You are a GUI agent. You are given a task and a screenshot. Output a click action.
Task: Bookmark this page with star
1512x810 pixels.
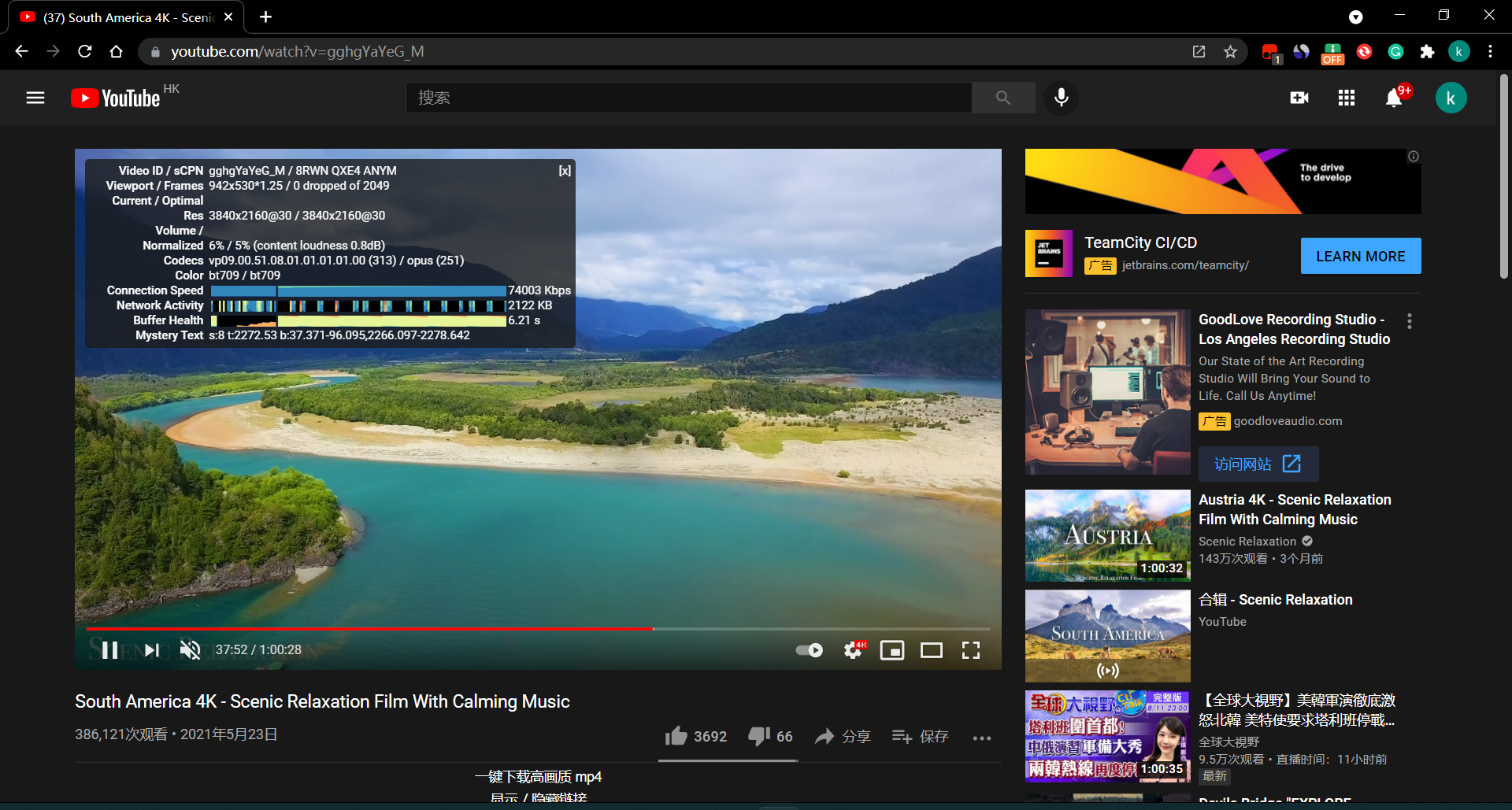[1230, 51]
